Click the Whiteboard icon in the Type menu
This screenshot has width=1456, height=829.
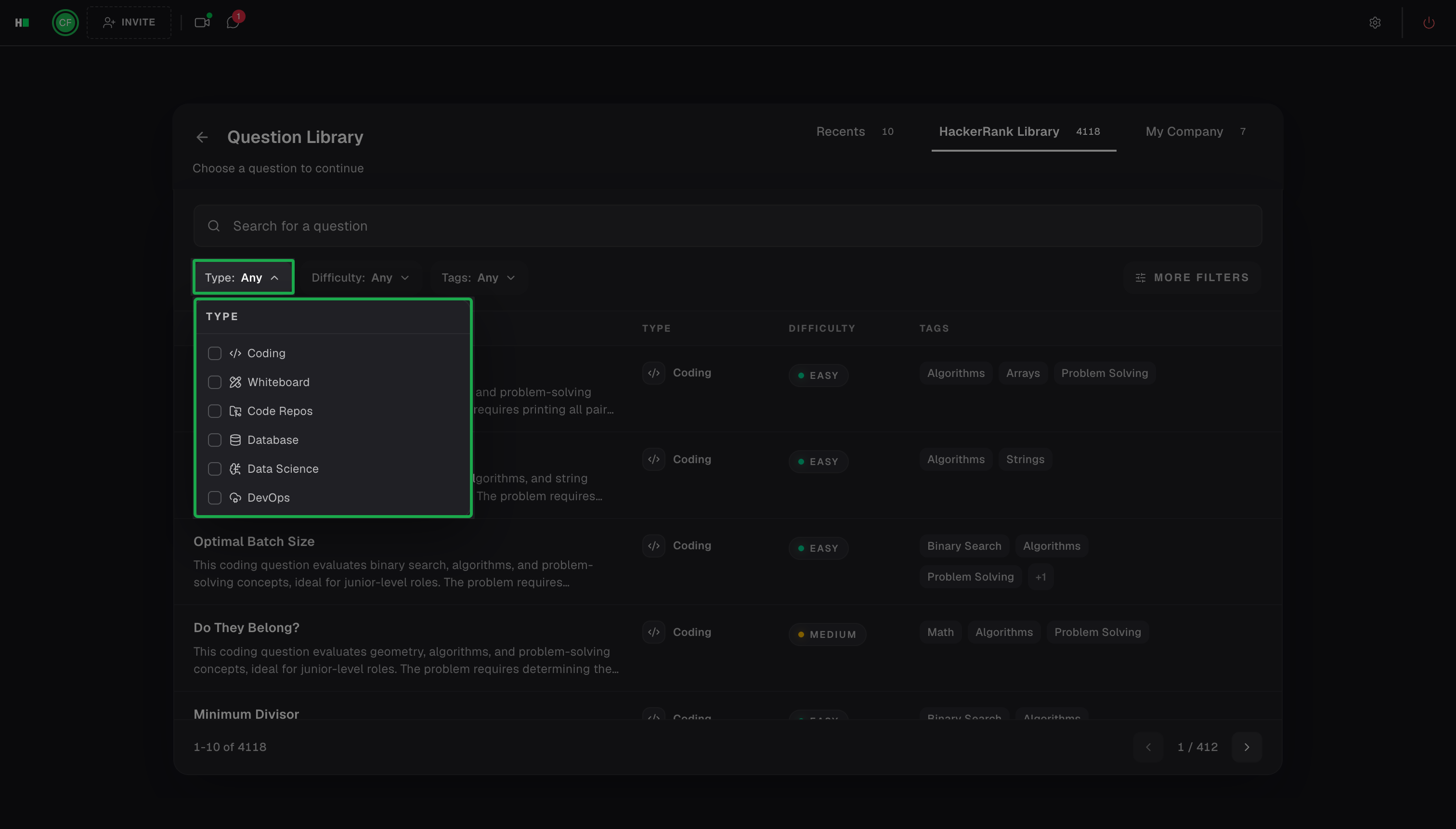tap(235, 382)
